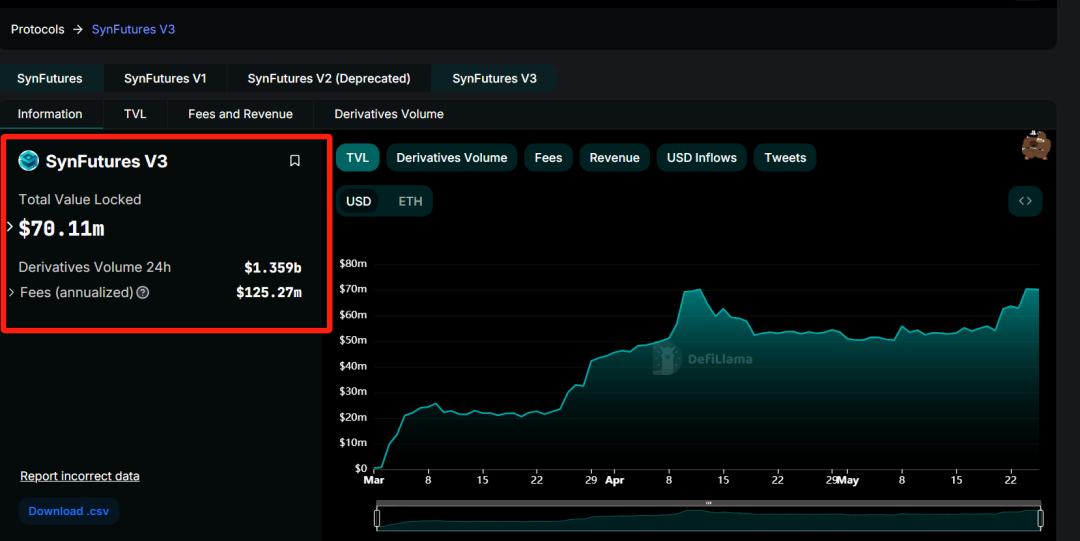1080x541 pixels.
Task: Click the llama mascot icon
Action: pos(1035,145)
